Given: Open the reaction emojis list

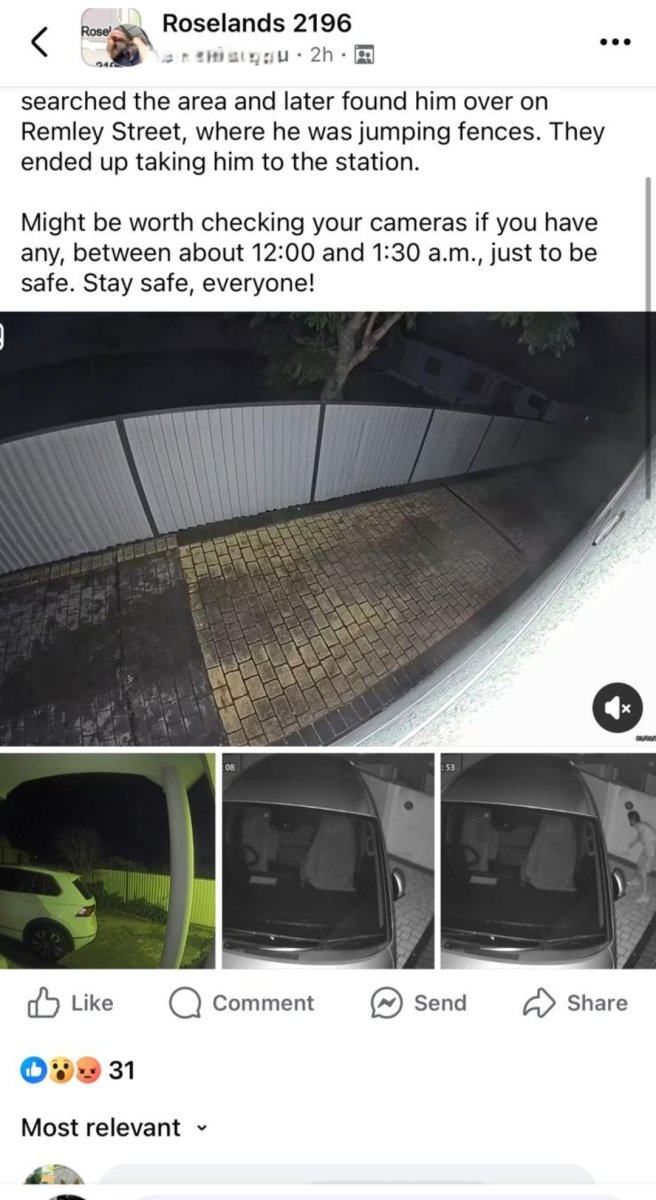Looking at the screenshot, I should pos(61,1071).
